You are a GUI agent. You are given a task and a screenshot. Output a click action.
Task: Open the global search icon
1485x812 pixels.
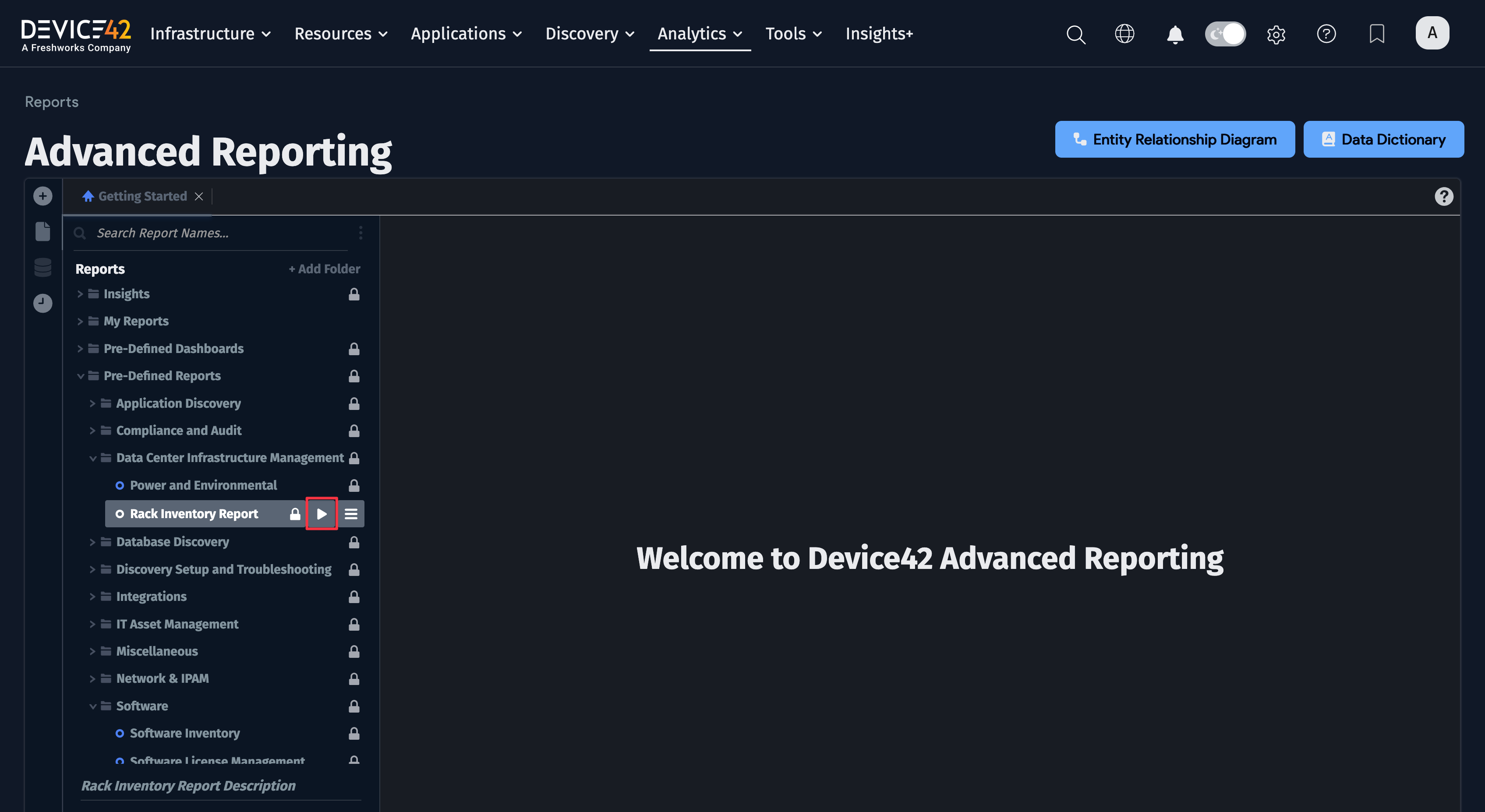(x=1075, y=34)
